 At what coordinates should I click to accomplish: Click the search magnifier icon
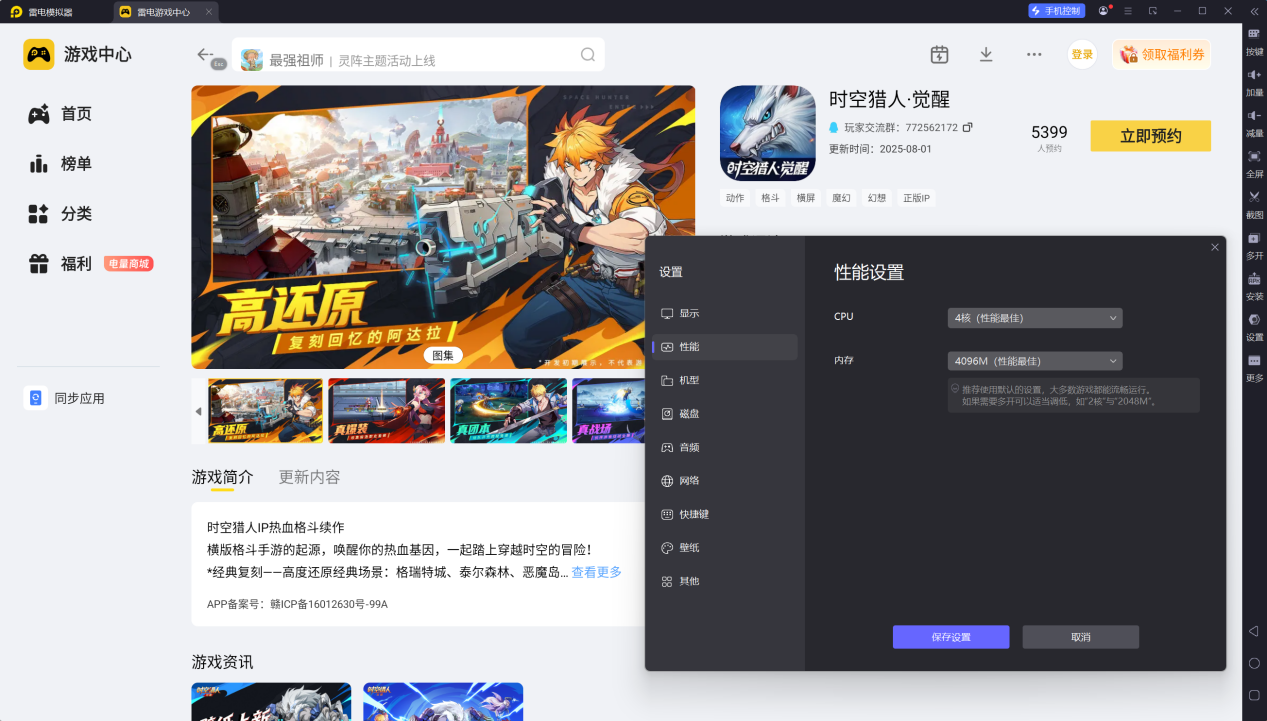click(x=588, y=54)
